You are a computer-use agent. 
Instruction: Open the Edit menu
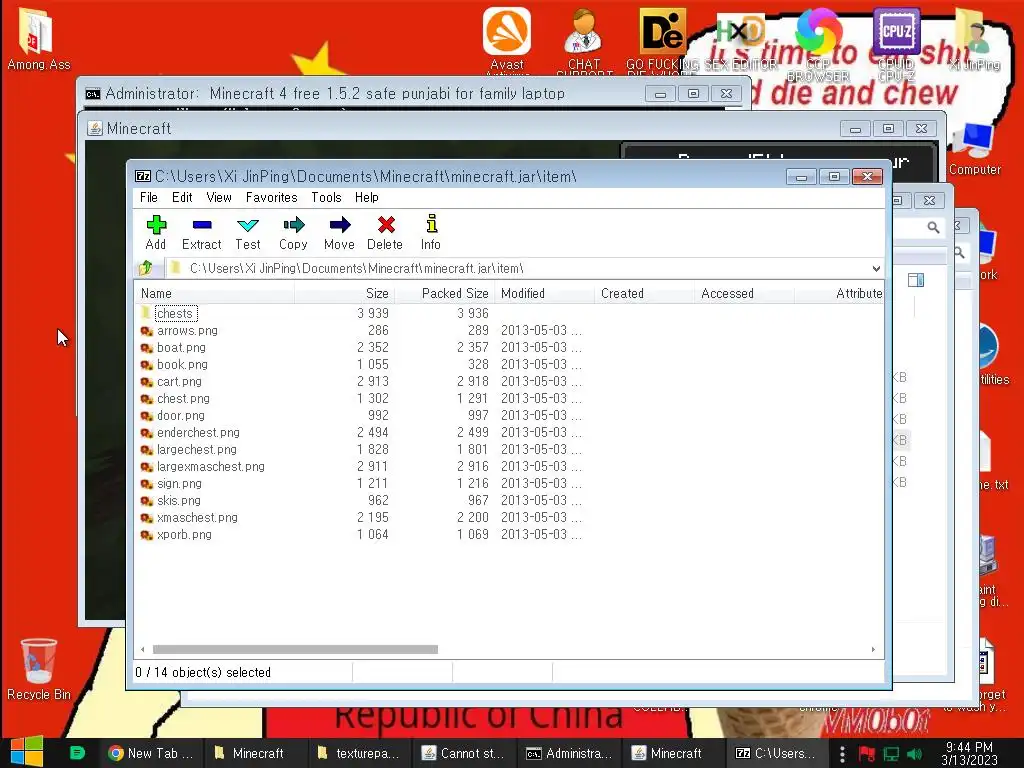coord(182,197)
